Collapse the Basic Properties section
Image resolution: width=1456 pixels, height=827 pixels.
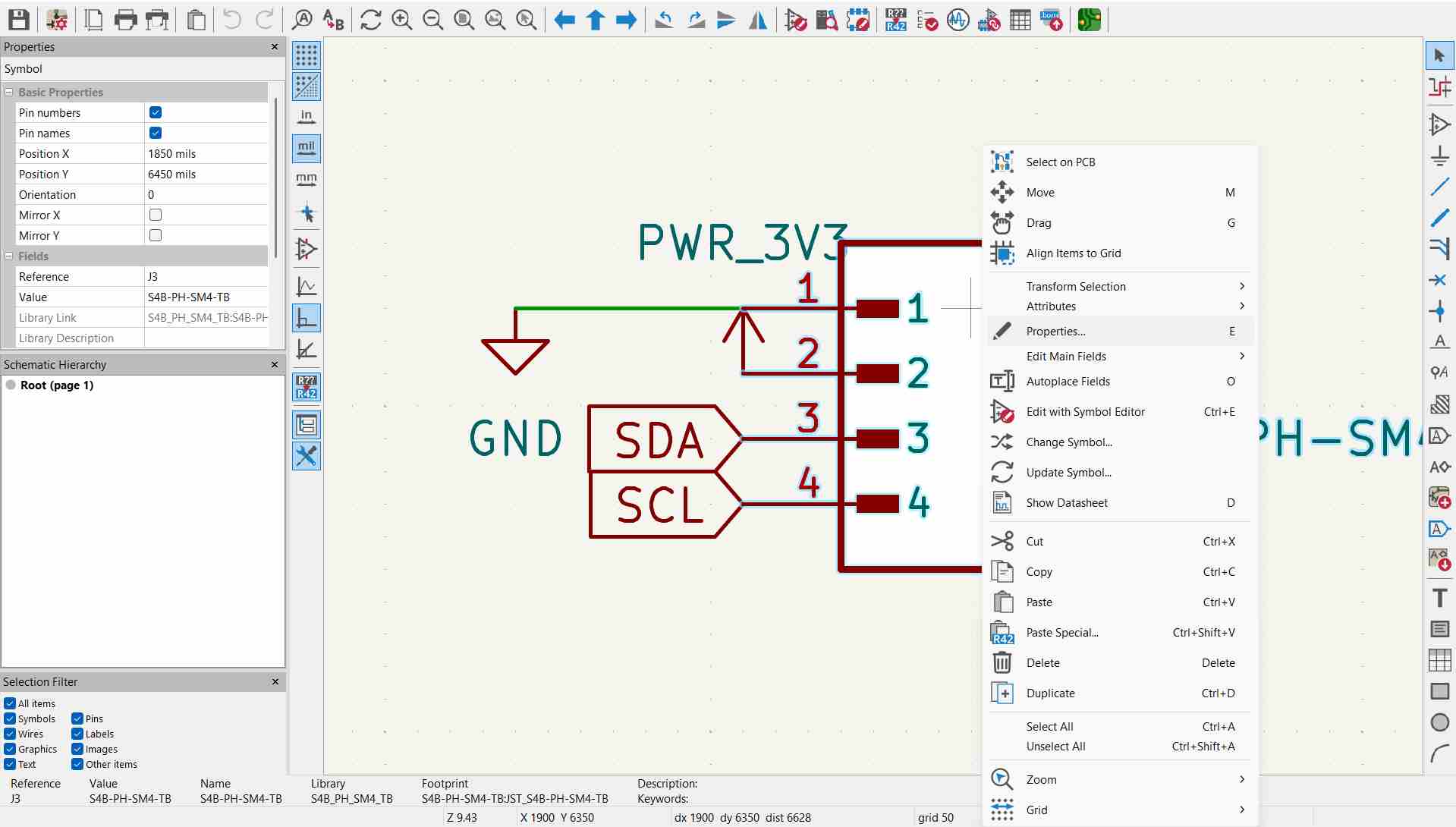point(8,92)
